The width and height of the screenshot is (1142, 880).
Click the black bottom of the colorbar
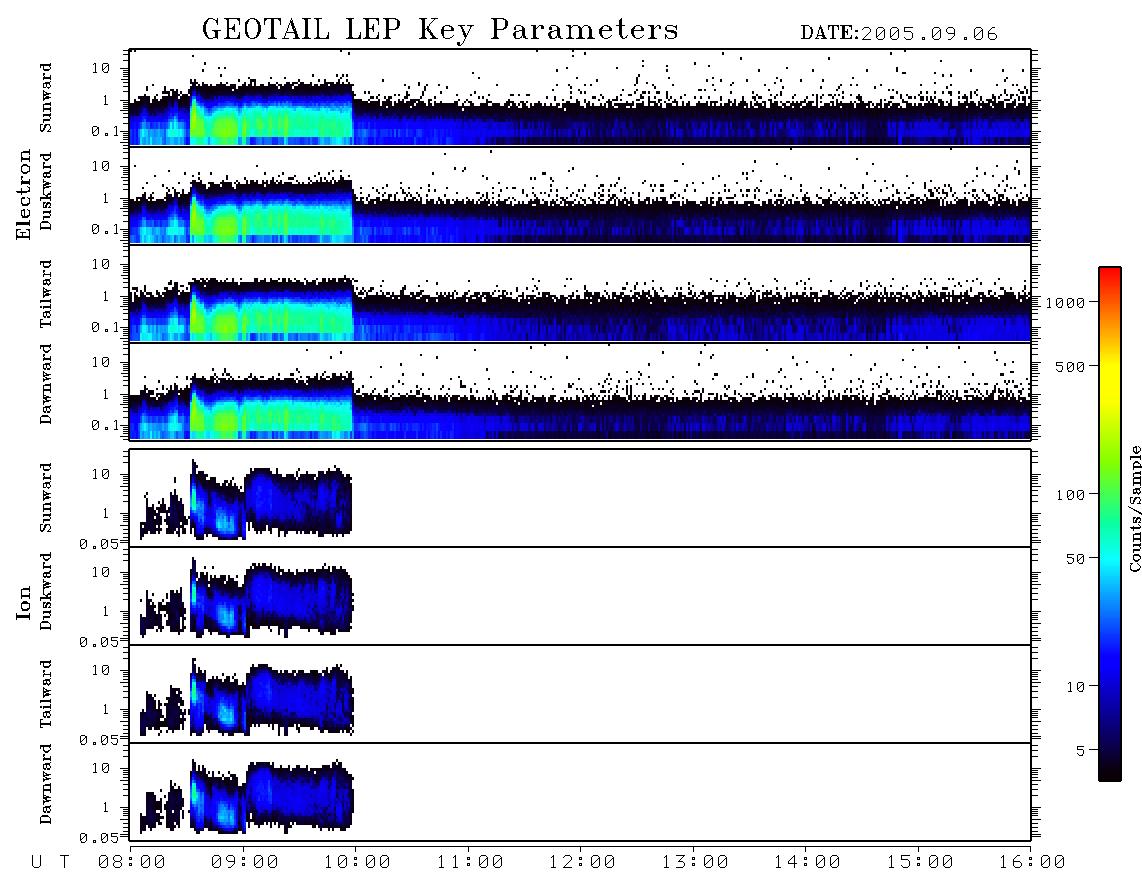pyautogui.click(x=1109, y=769)
